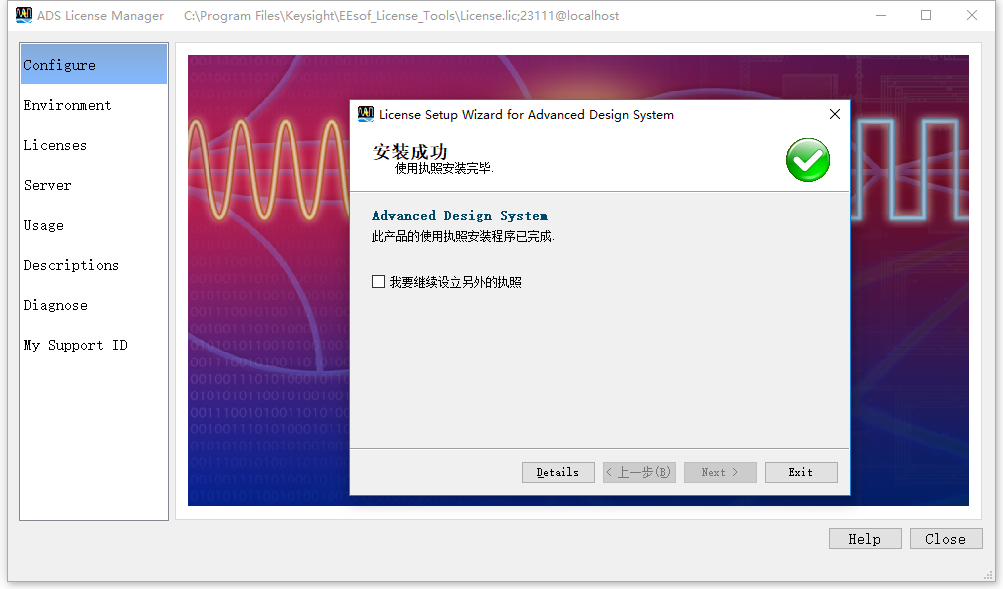This screenshot has width=1003, height=589.
Task: Open Descriptions in the sidebar
Action: click(94, 265)
